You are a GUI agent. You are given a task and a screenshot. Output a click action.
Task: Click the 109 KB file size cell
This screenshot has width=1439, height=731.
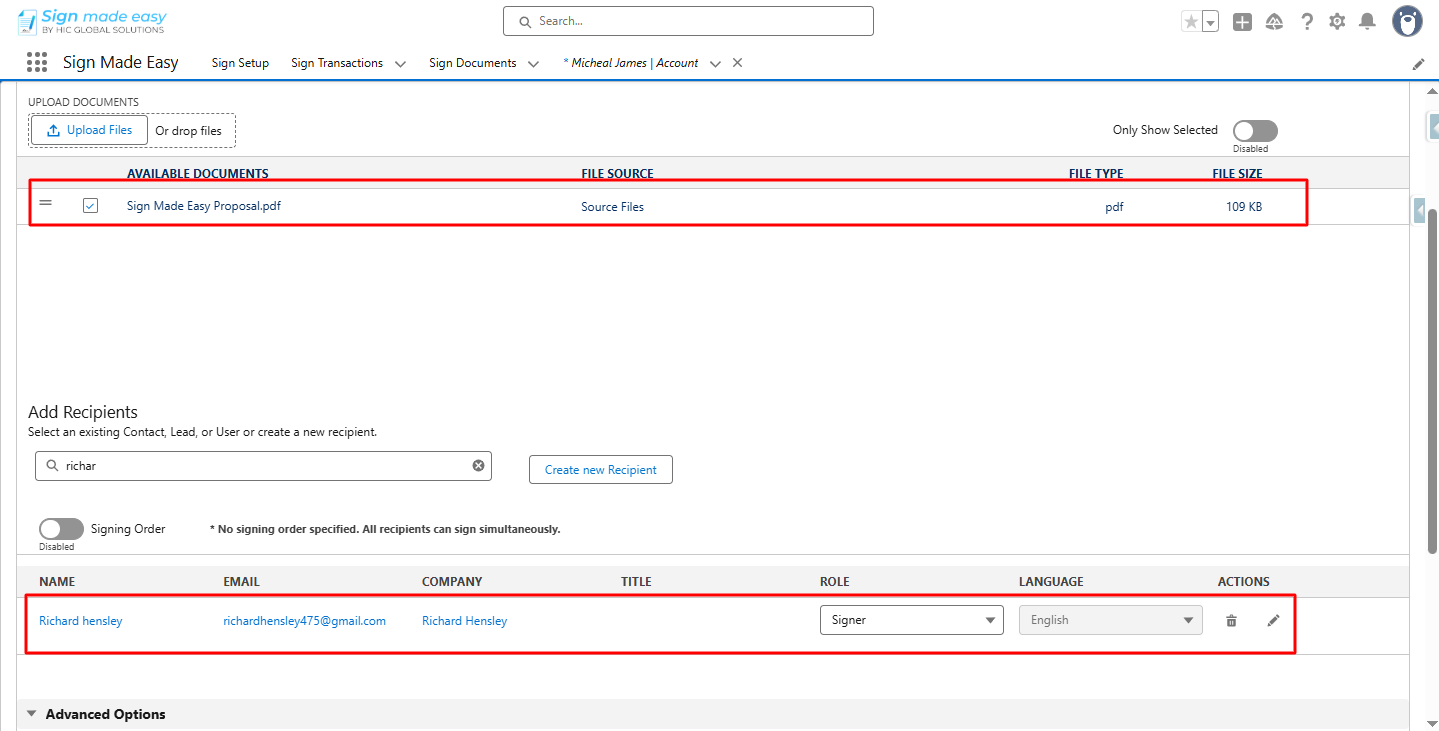[x=1244, y=207]
